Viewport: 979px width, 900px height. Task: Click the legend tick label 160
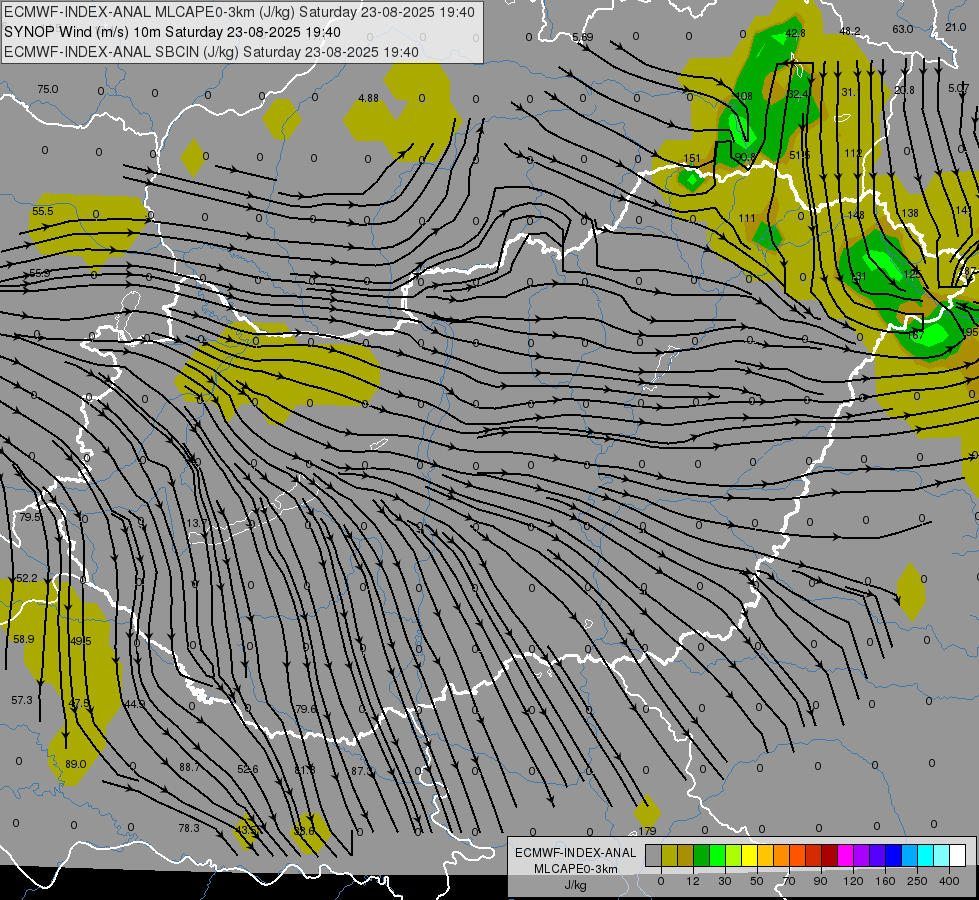[x=885, y=881]
